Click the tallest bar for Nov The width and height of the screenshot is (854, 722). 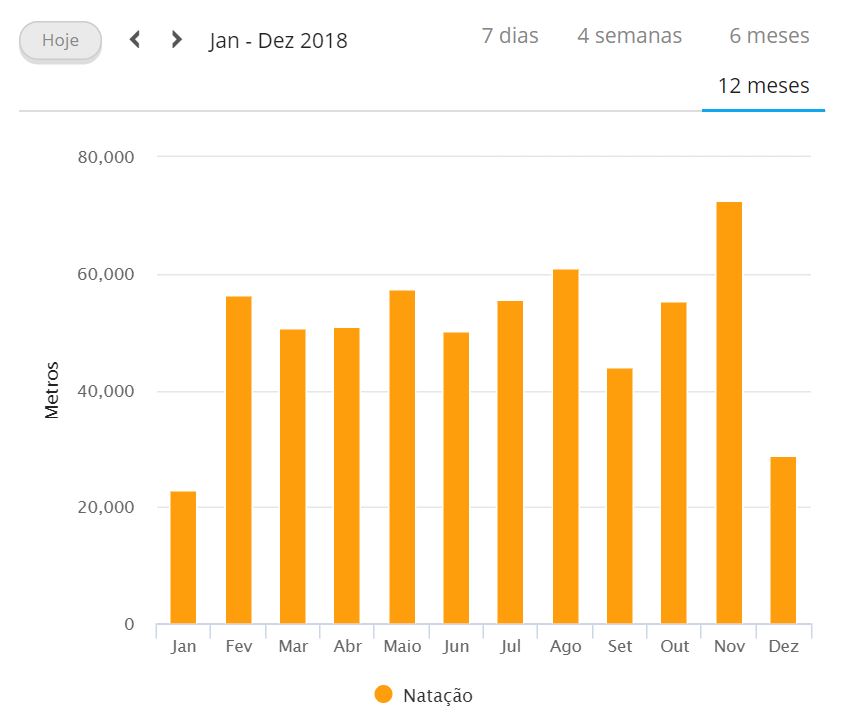(728, 413)
